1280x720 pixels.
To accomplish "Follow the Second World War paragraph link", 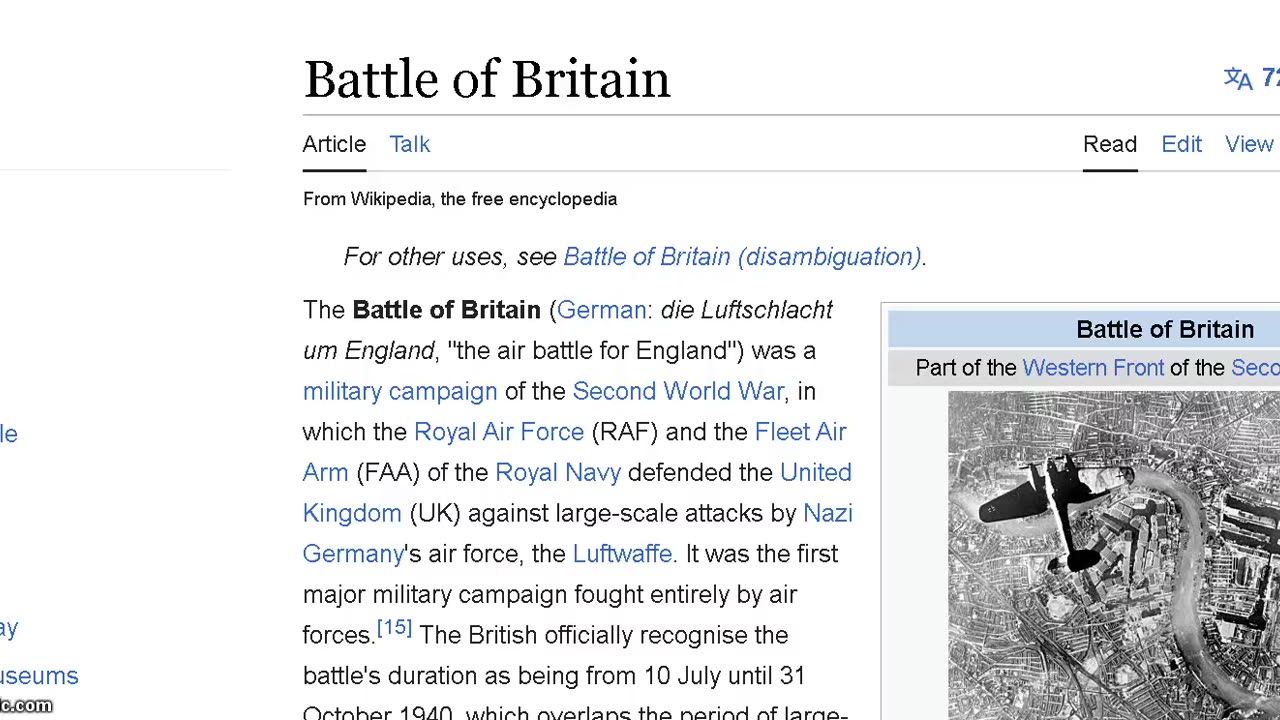I will pos(677,391).
